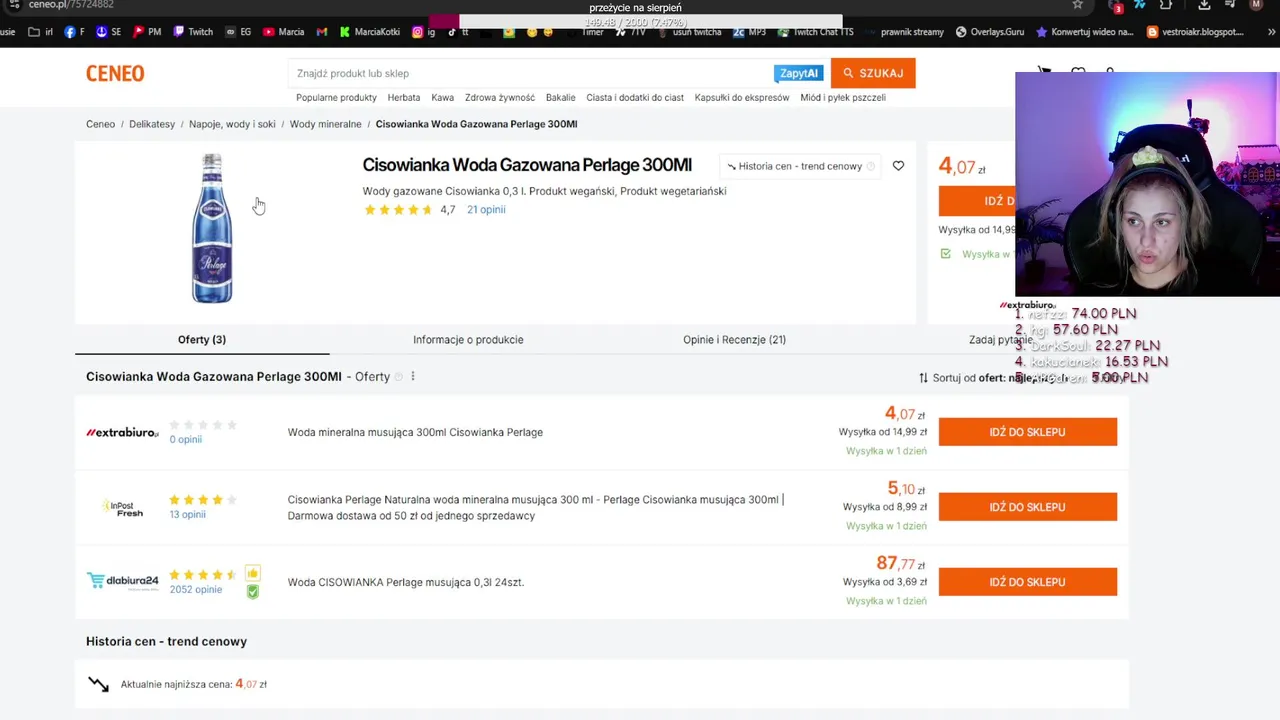Click the product star rating 4,7
The height and width of the screenshot is (720, 1280).
click(x=398, y=210)
